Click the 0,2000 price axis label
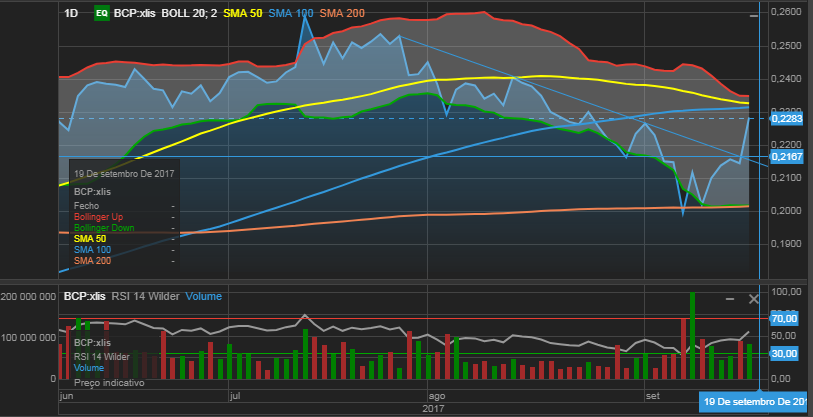This screenshot has width=813, height=417. pos(786,211)
